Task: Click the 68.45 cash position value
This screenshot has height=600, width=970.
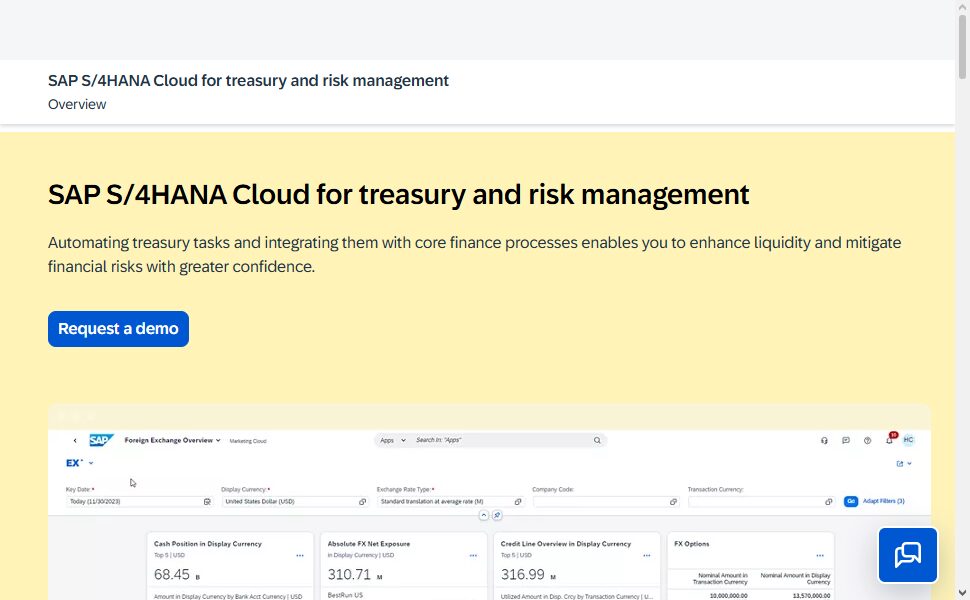Action: tap(171, 575)
